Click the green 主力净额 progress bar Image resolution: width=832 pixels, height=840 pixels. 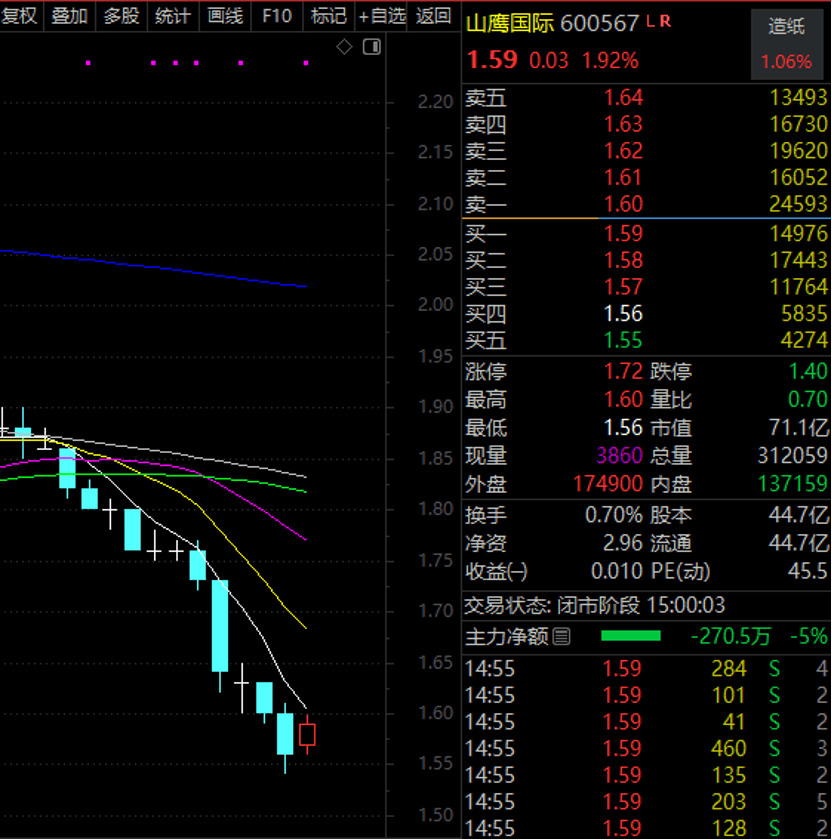[631, 636]
